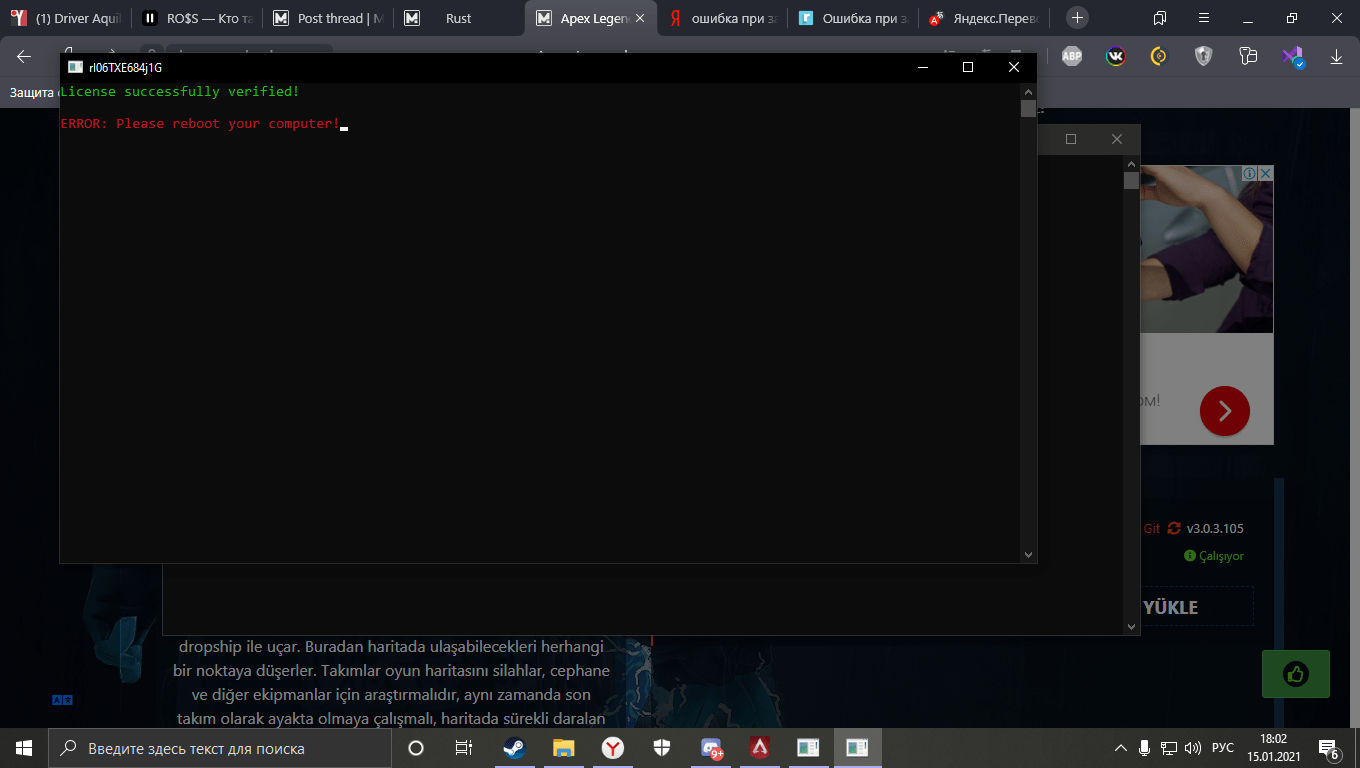
Task: Switch input language РУС
Action: (x=1223, y=748)
